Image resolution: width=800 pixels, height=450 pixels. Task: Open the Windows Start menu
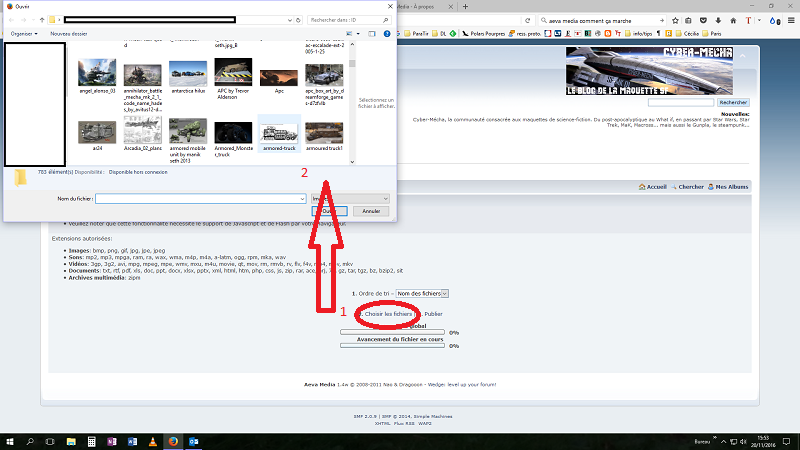tap(10, 442)
